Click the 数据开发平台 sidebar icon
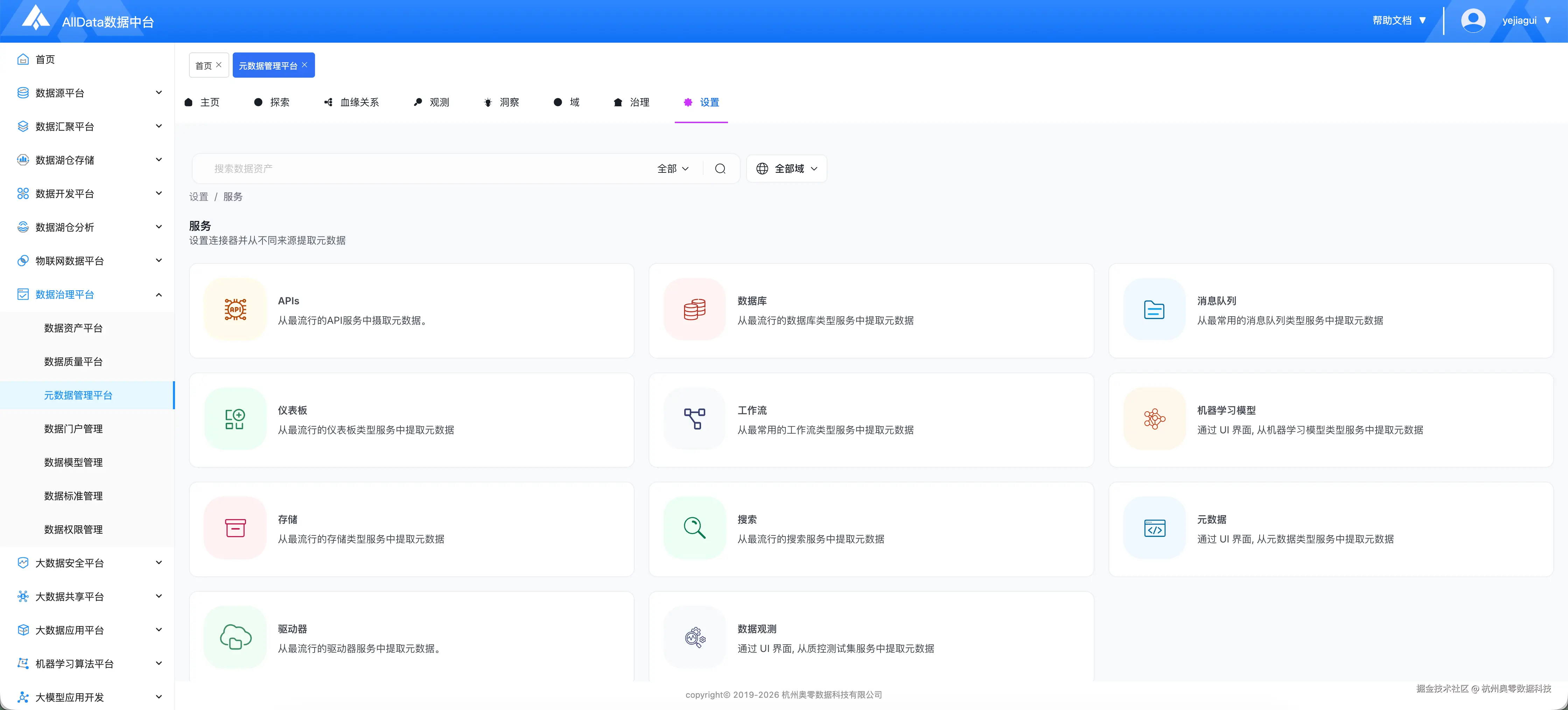Image resolution: width=1568 pixels, height=710 pixels. click(x=23, y=193)
